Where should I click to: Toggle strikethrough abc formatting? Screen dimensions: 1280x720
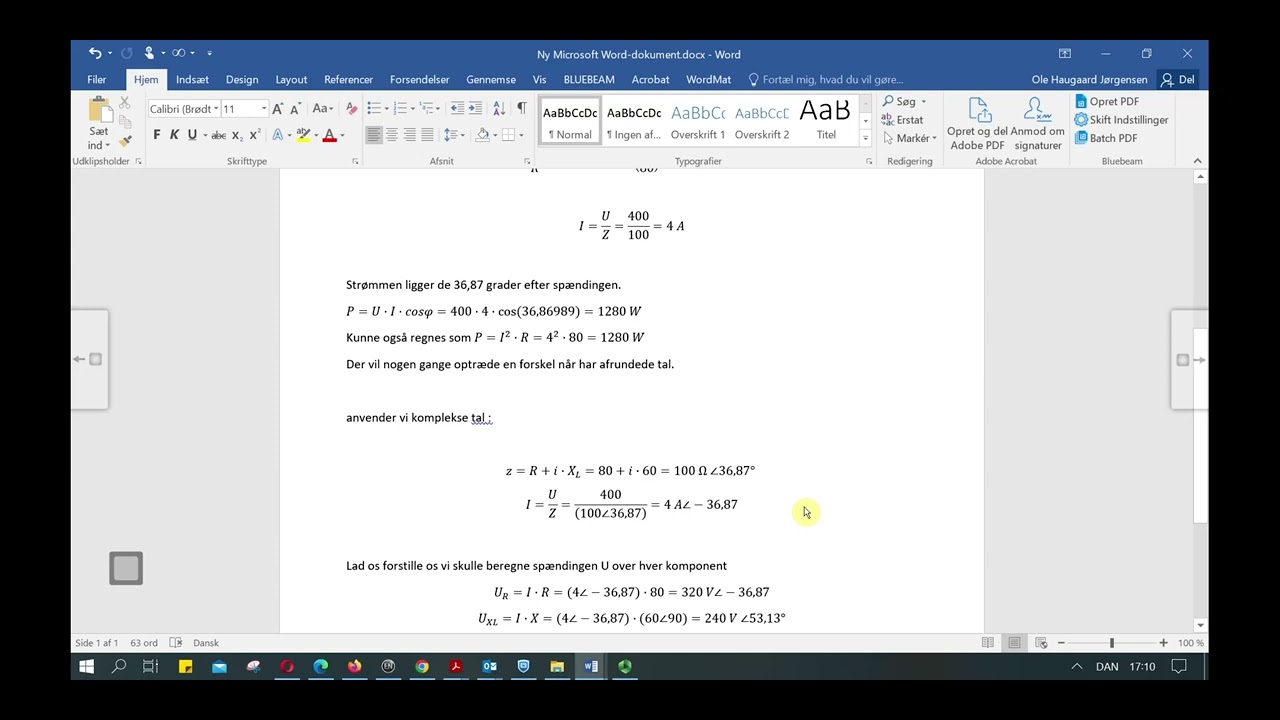(x=218, y=135)
